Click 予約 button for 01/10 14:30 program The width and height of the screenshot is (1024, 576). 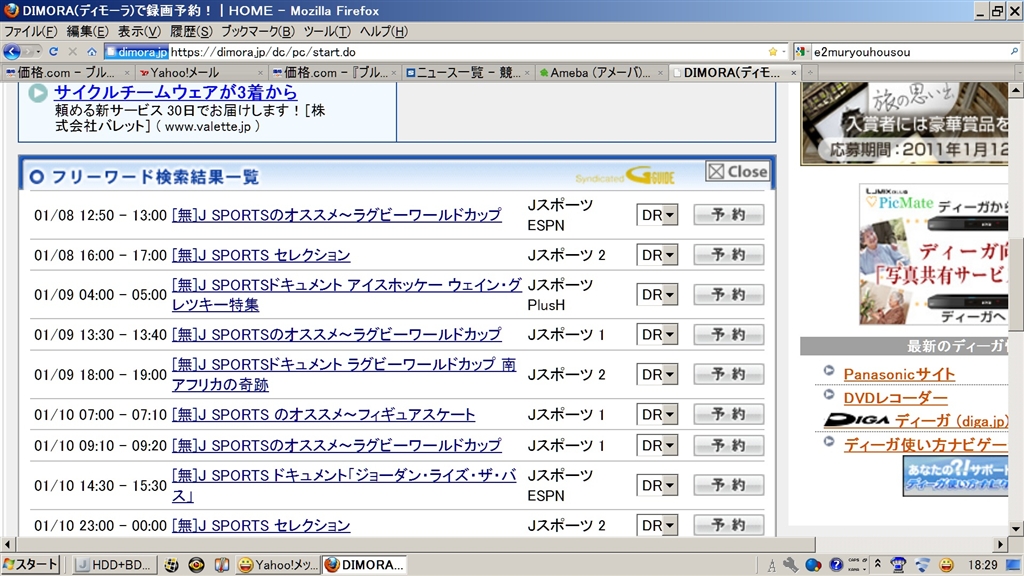point(728,485)
